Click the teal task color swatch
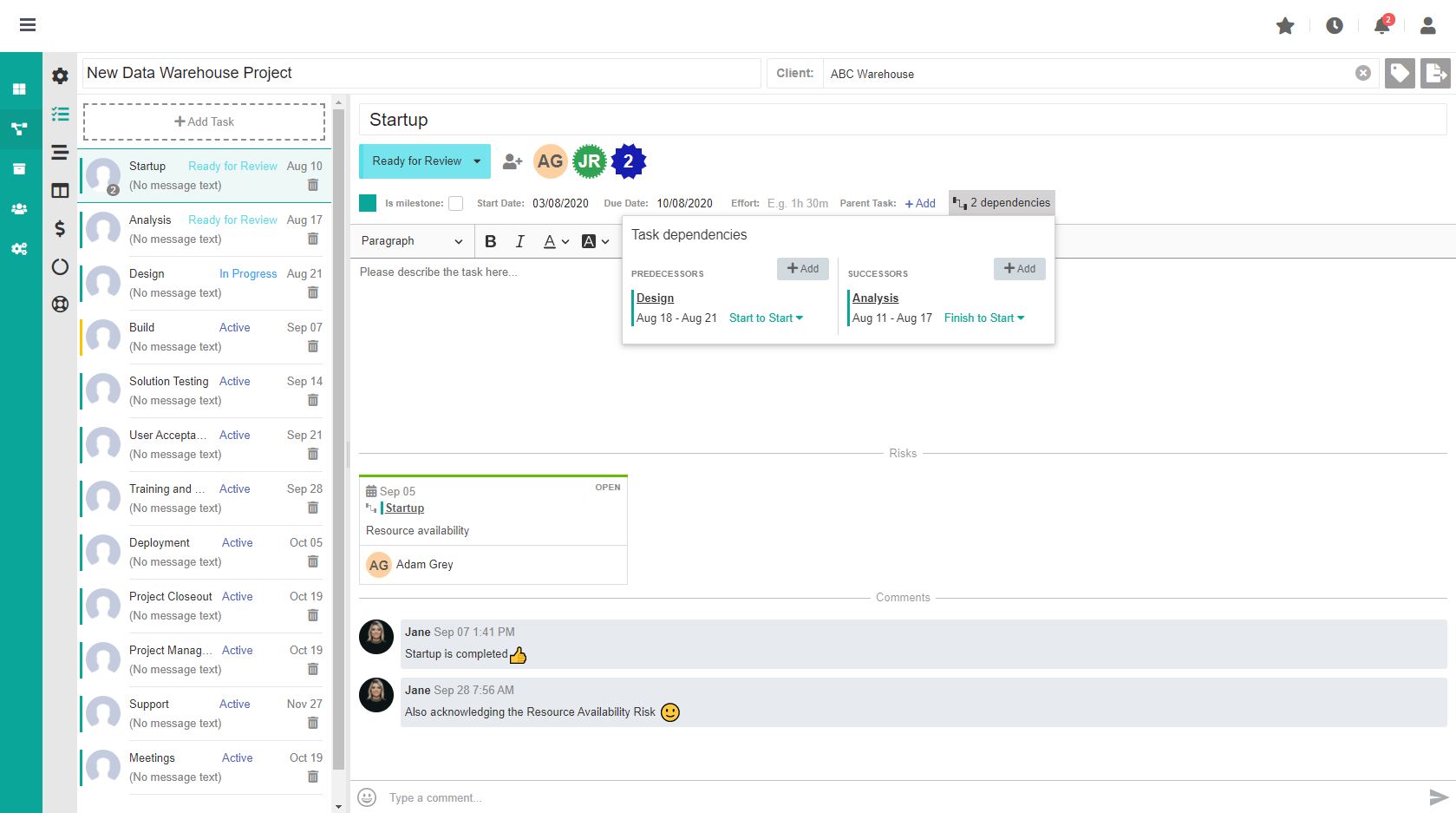The width and height of the screenshot is (1456, 813). click(x=368, y=203)
